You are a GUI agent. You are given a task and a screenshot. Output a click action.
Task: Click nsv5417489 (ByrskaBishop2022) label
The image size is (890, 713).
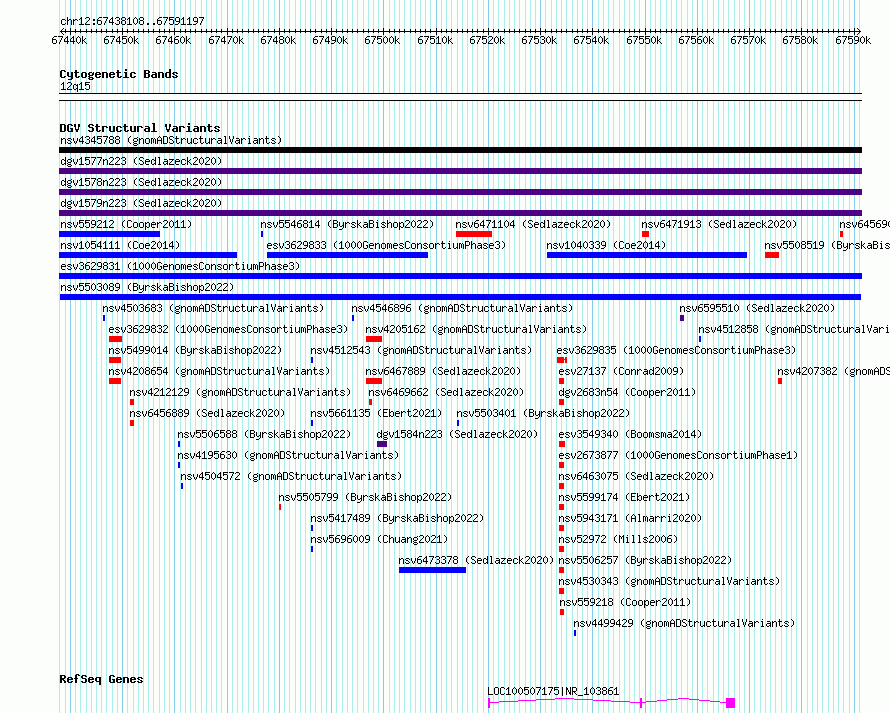tap(397, 518)
